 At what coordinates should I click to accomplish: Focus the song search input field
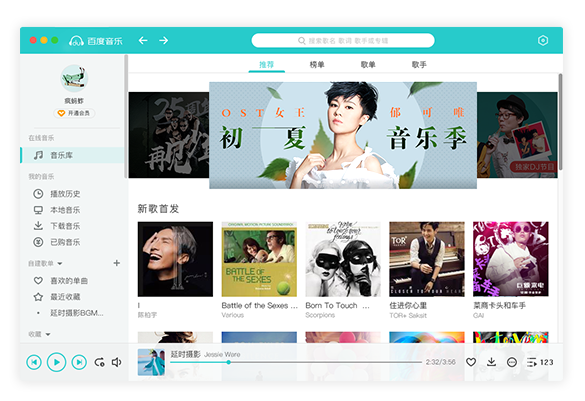pos(343,40)
